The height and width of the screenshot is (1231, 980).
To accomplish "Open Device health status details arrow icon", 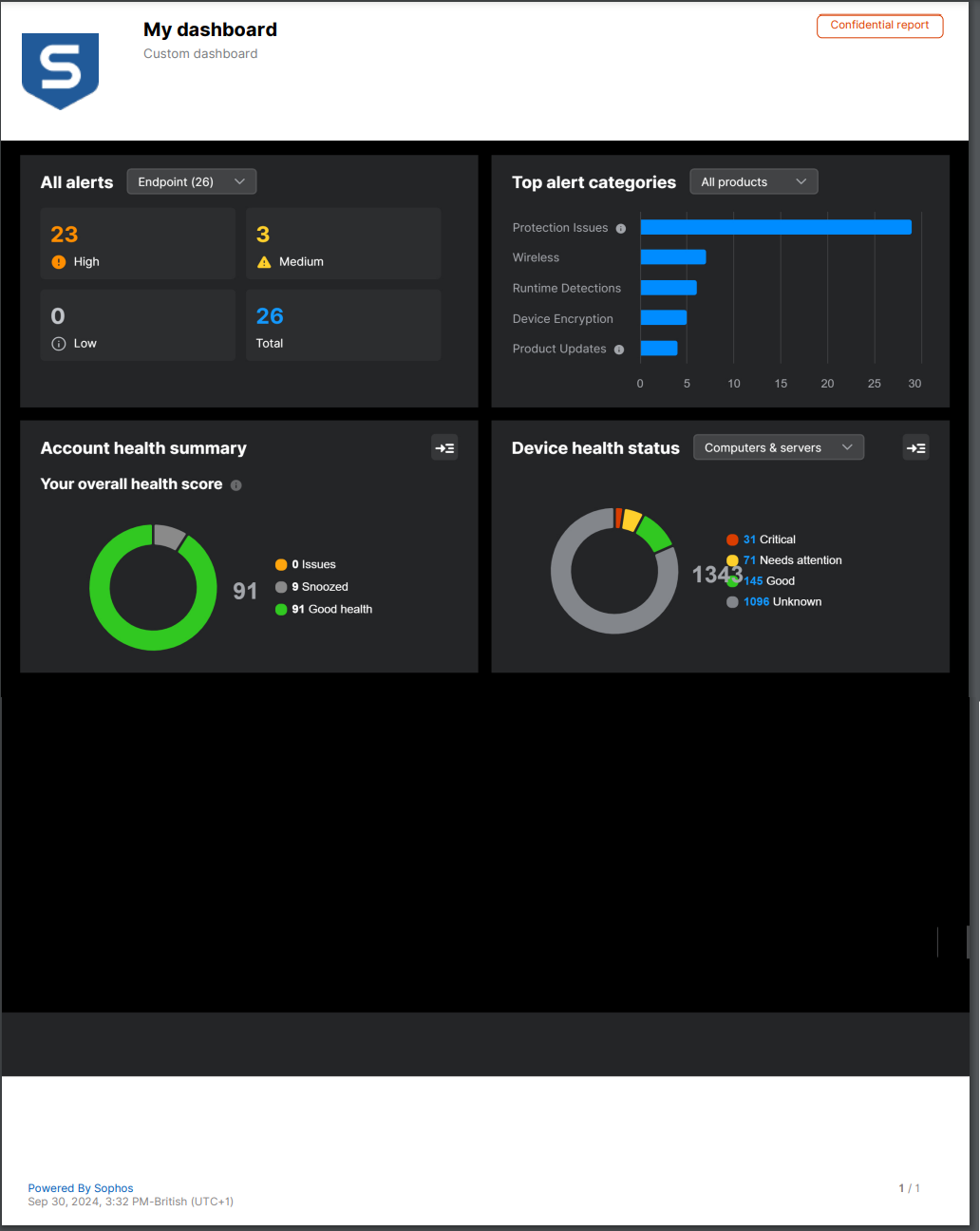I will (915, 448).
